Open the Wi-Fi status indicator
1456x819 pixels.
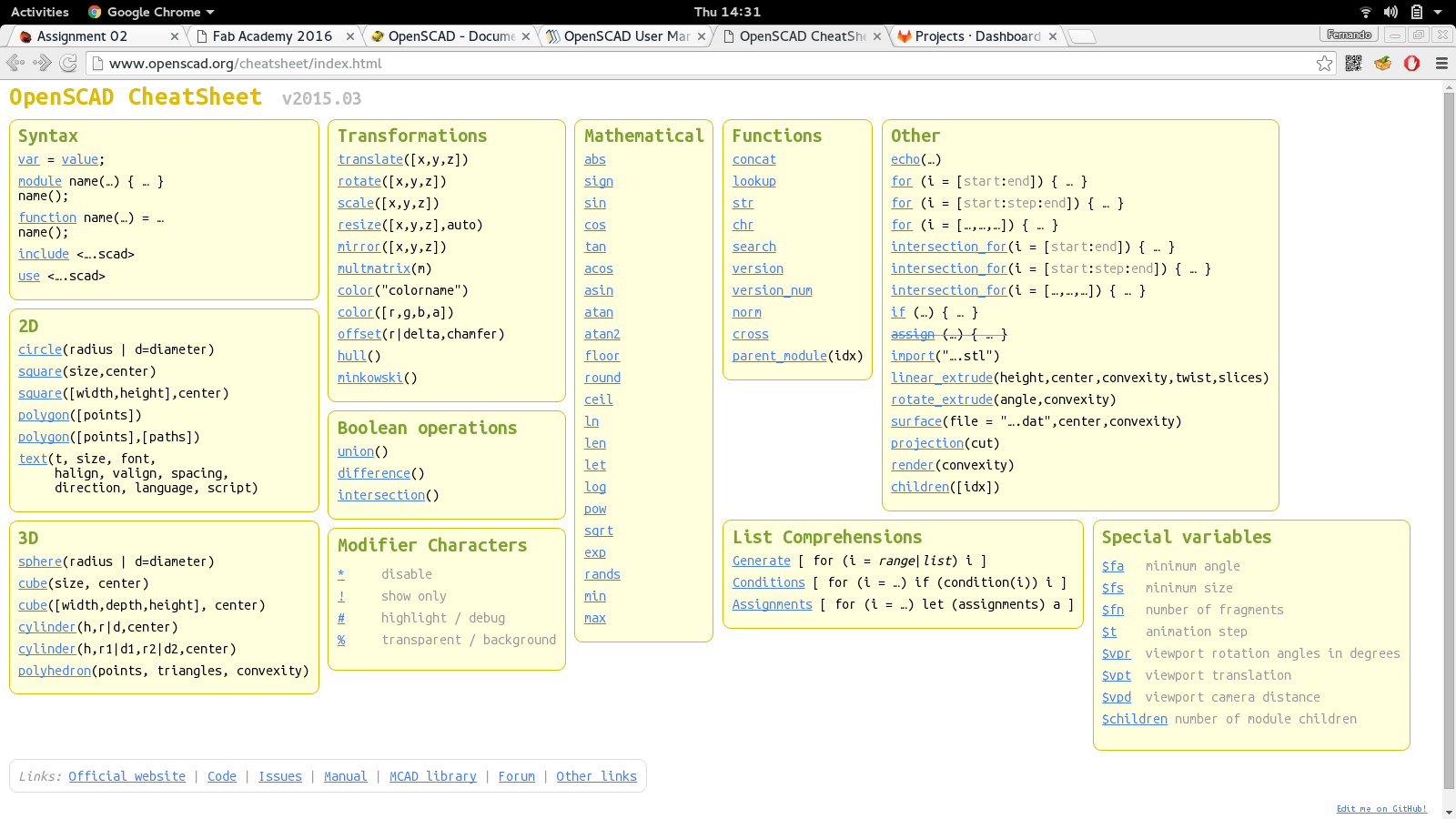(1365, 12)
